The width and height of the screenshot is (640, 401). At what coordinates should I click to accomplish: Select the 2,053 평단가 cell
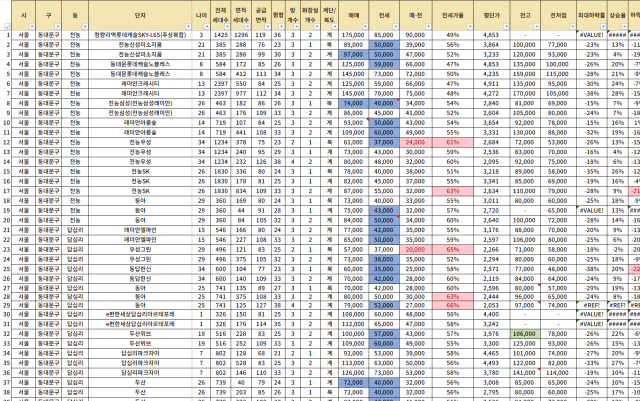click(491, 305)
